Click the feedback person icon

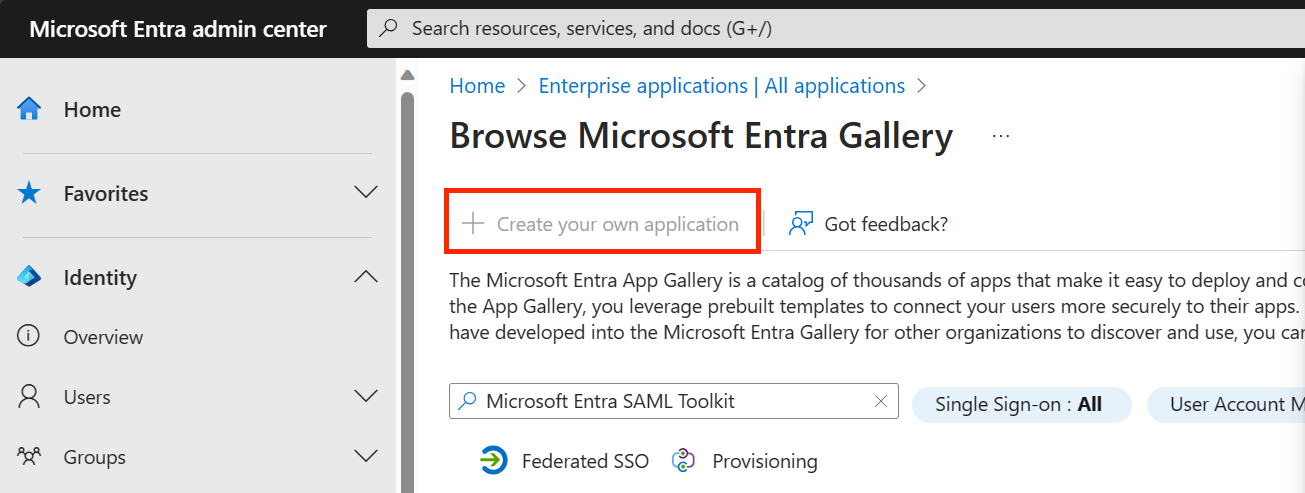pyautogui.click(x=800, y=223)
